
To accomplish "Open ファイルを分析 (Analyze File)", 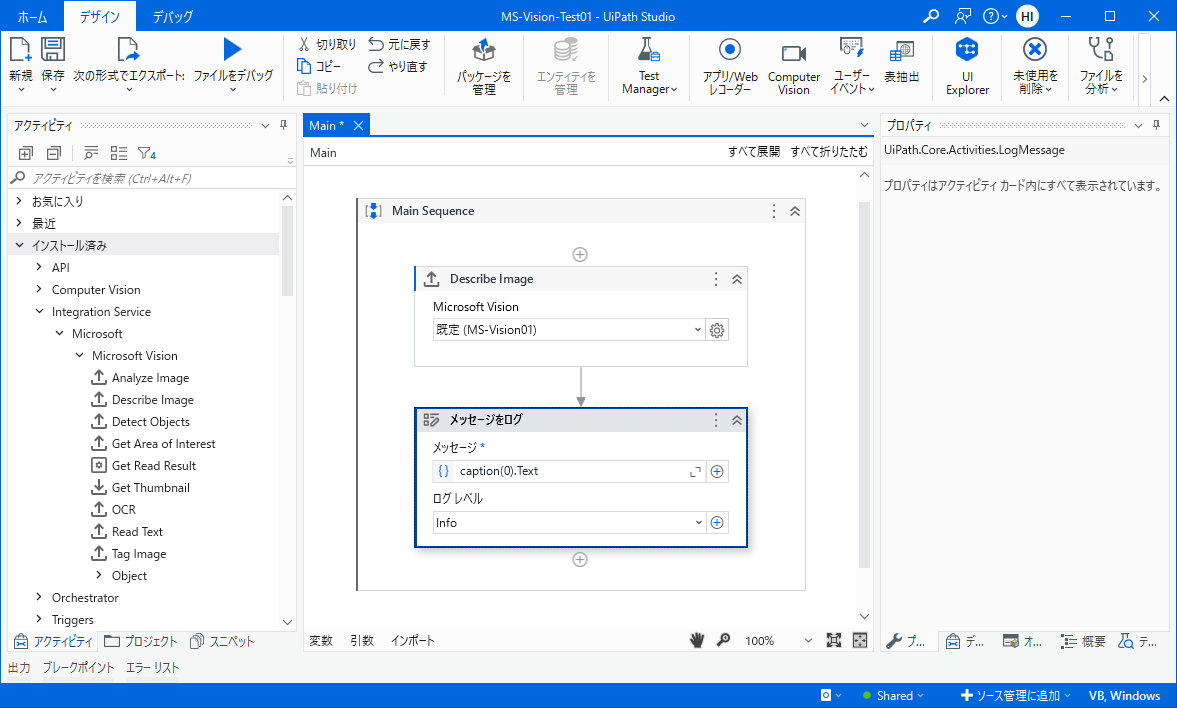I will (1101, 66).
